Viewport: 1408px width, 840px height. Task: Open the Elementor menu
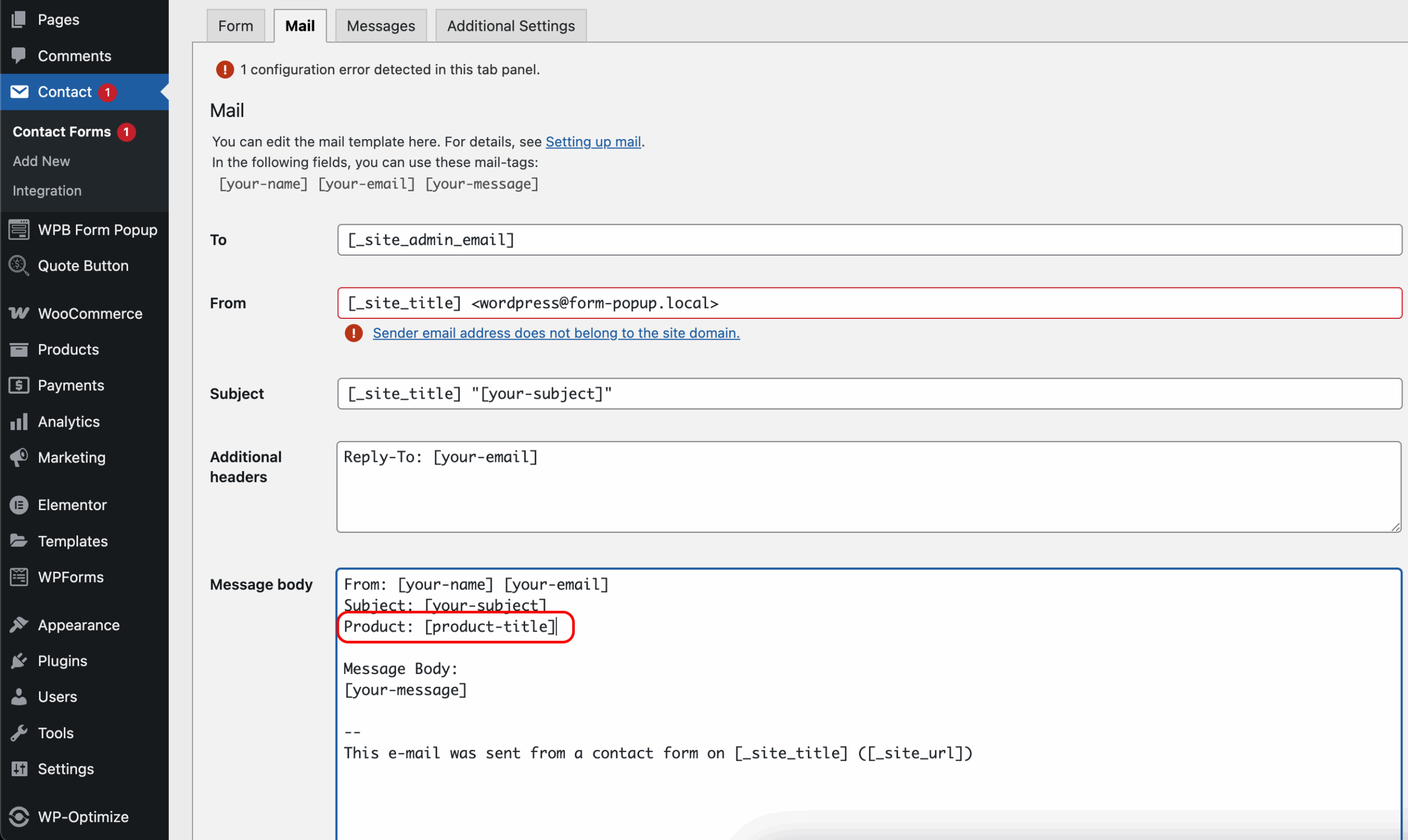84,505
